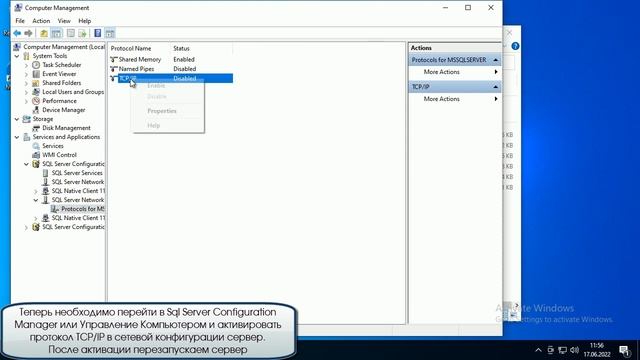Click the Refresh toolbar icon

point(71,33)
